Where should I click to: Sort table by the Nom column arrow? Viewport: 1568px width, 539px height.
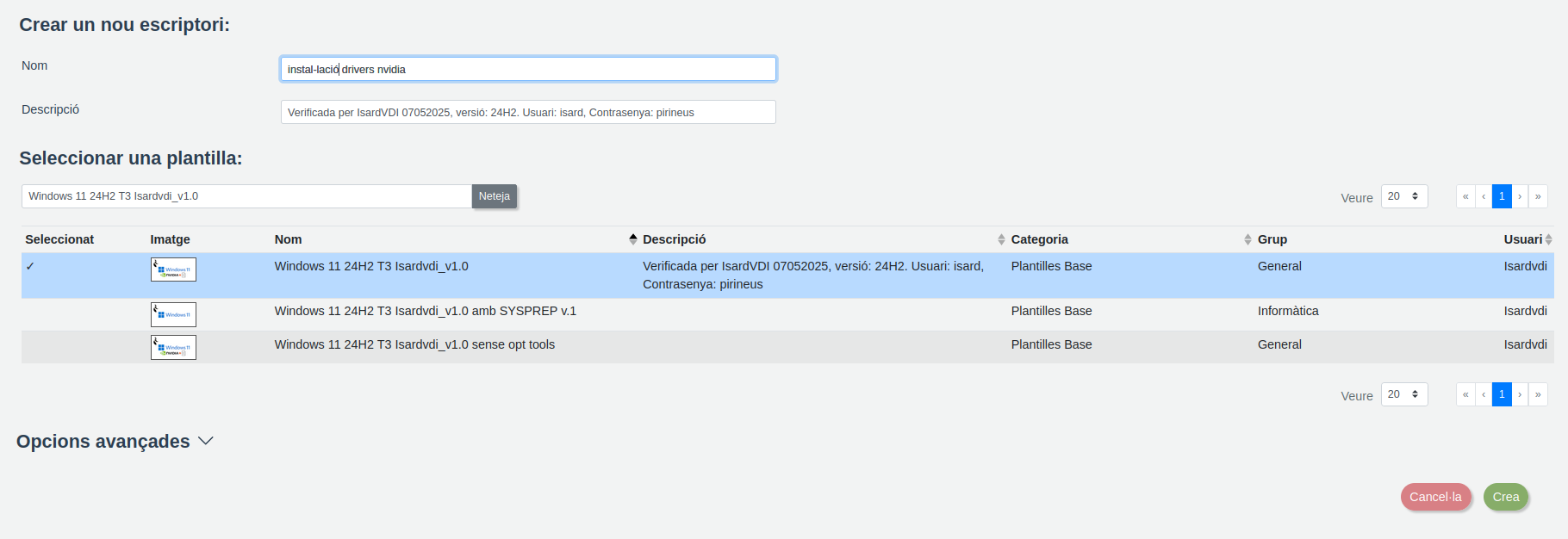[x=633, y=239]
